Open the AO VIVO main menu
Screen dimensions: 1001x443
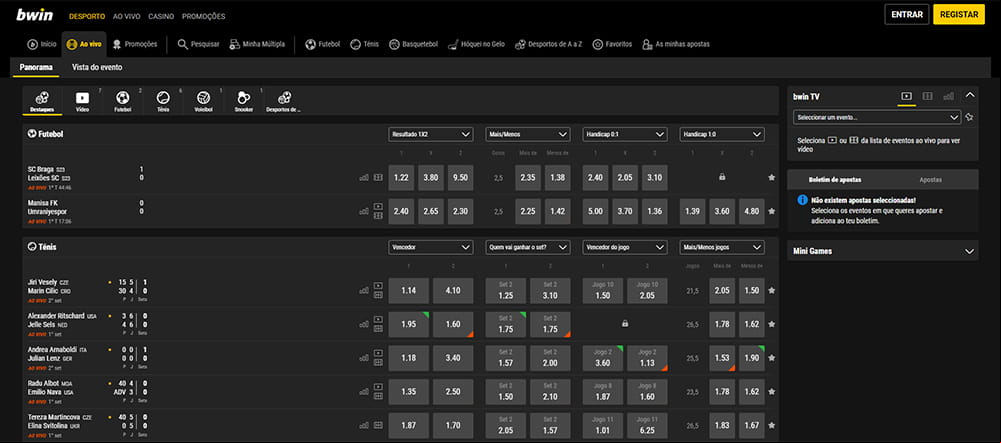[x=126, y=16]
